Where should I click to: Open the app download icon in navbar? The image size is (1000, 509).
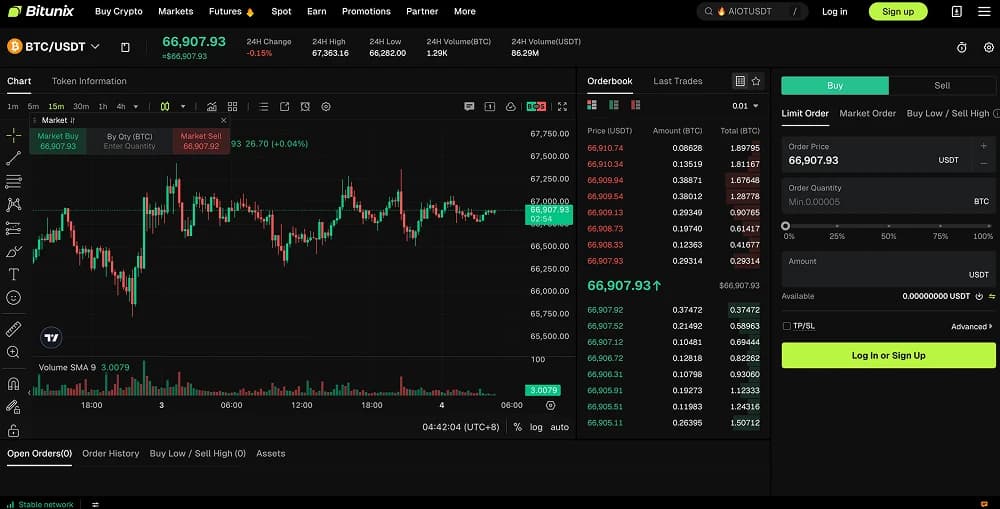click(957, 11)
